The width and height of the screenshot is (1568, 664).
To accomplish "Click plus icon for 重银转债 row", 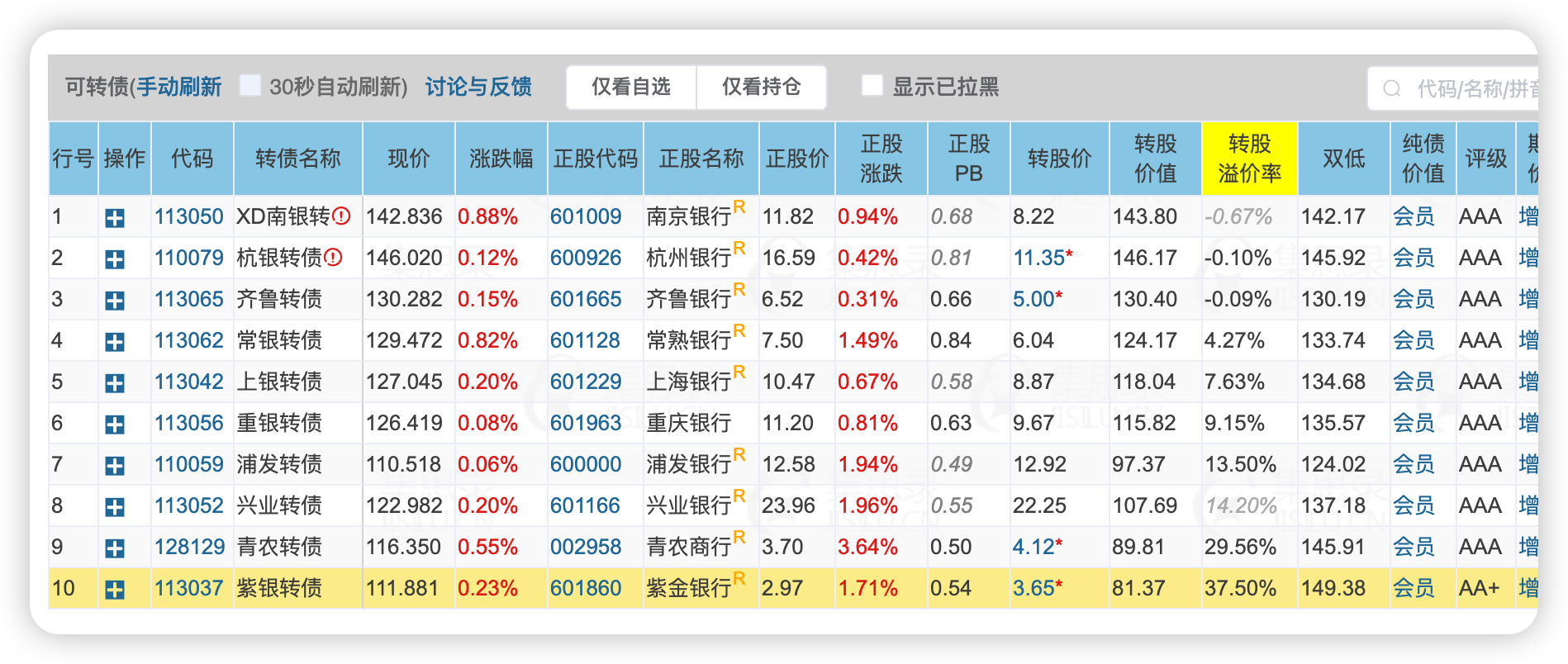I will [115, 424].
